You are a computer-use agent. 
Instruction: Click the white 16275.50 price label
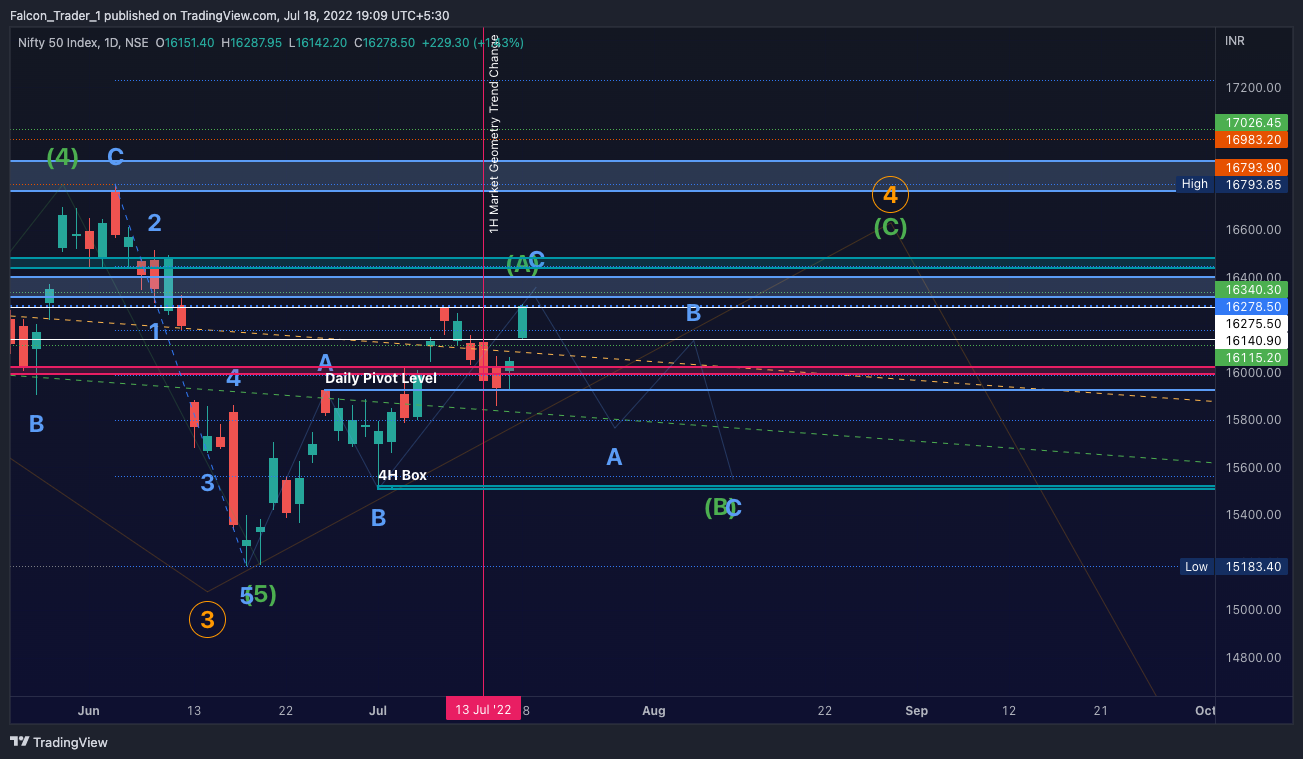[x=1254, y=323]
